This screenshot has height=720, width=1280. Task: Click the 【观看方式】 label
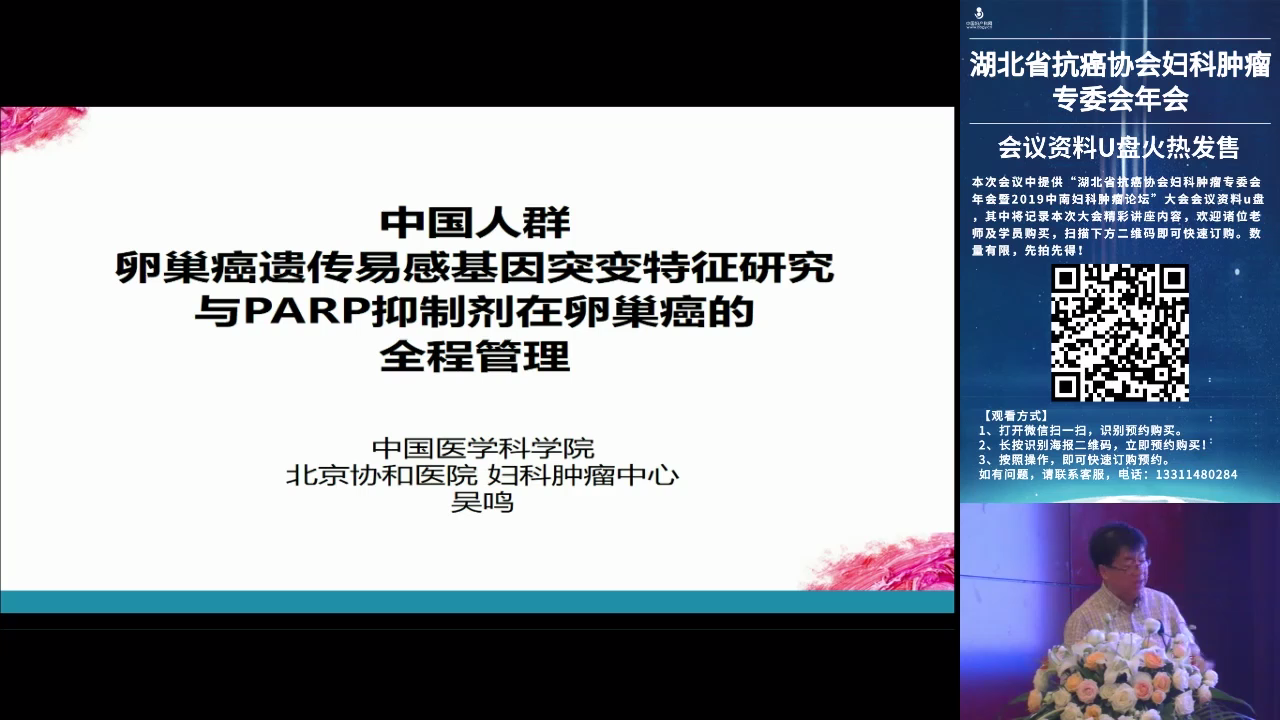point(1015,415)
